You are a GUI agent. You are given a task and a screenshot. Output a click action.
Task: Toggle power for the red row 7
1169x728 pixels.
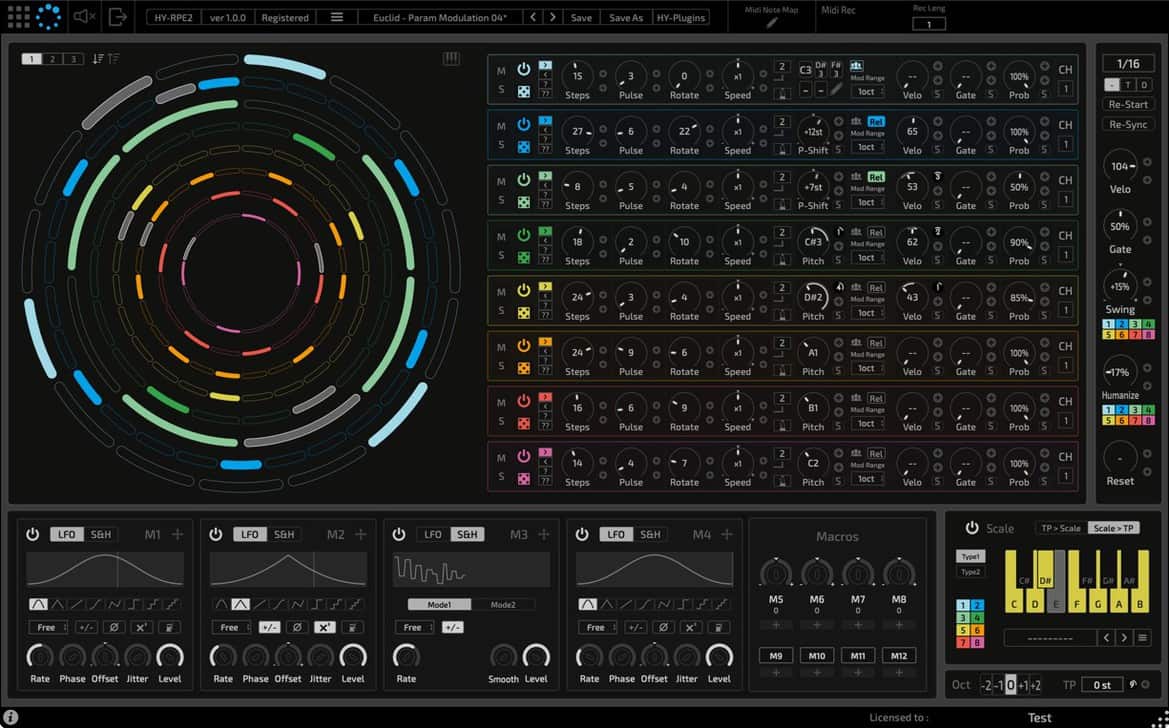click(x=524, y=401)
